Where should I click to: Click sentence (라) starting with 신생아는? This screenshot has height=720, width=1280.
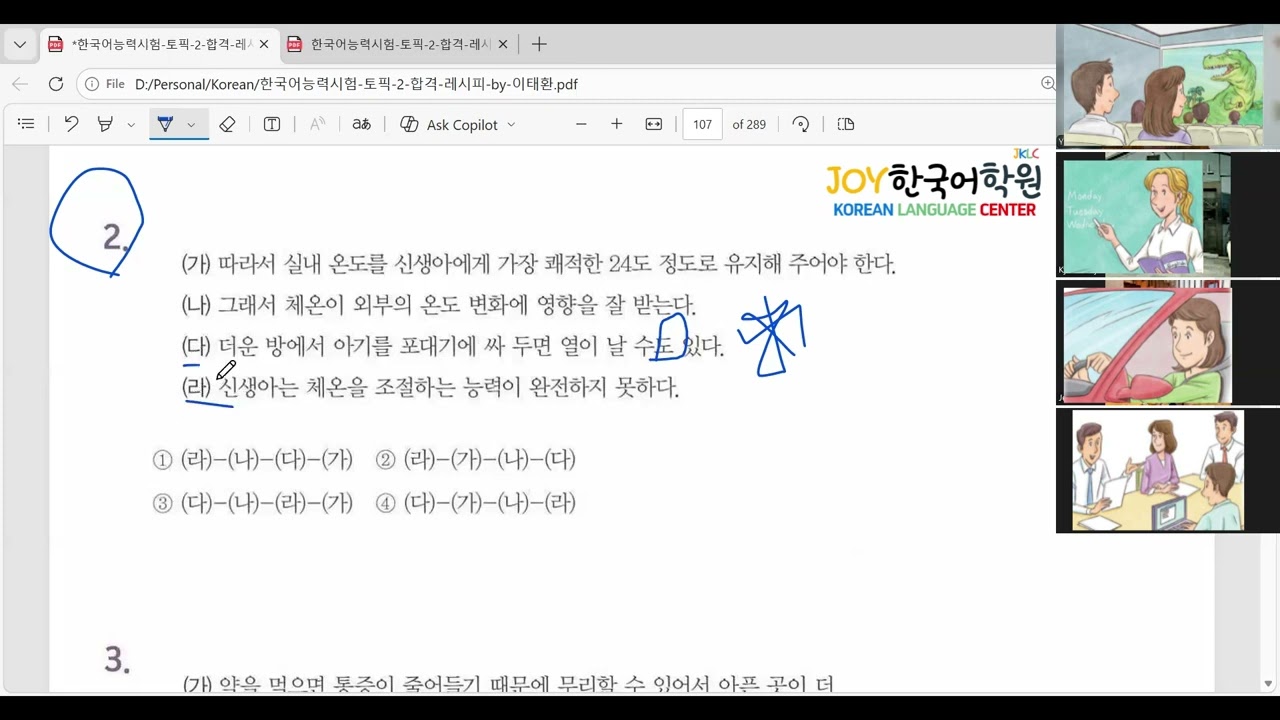(x=430, y=387)
